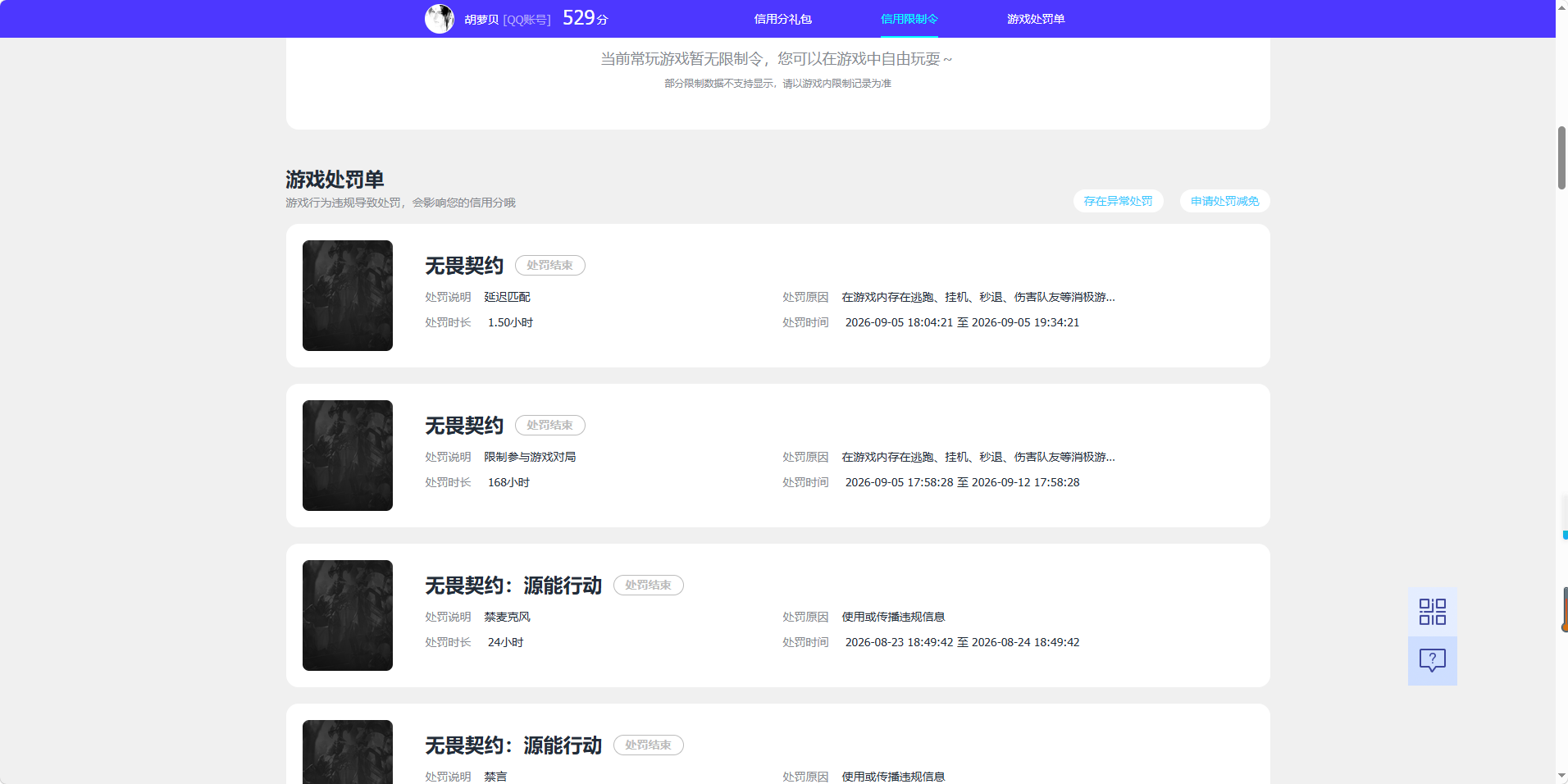This screenshot has width=1568, height=784.
Task: Click the penalty time starting 2026-09-05 17:58:28
Action: pos(962,482)
